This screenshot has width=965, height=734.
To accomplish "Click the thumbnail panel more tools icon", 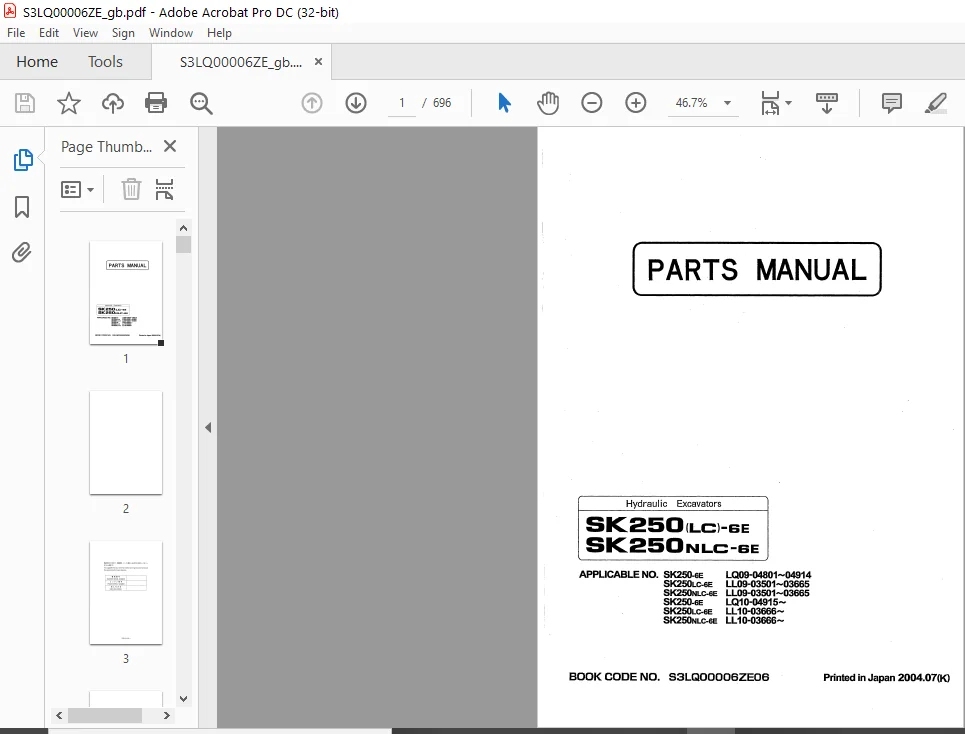I will 164,189.
